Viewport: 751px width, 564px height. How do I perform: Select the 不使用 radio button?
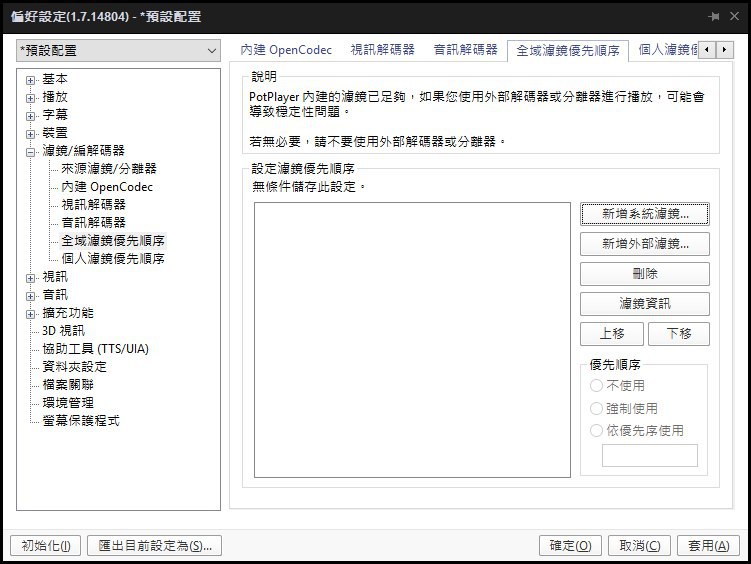coord(596,385)
